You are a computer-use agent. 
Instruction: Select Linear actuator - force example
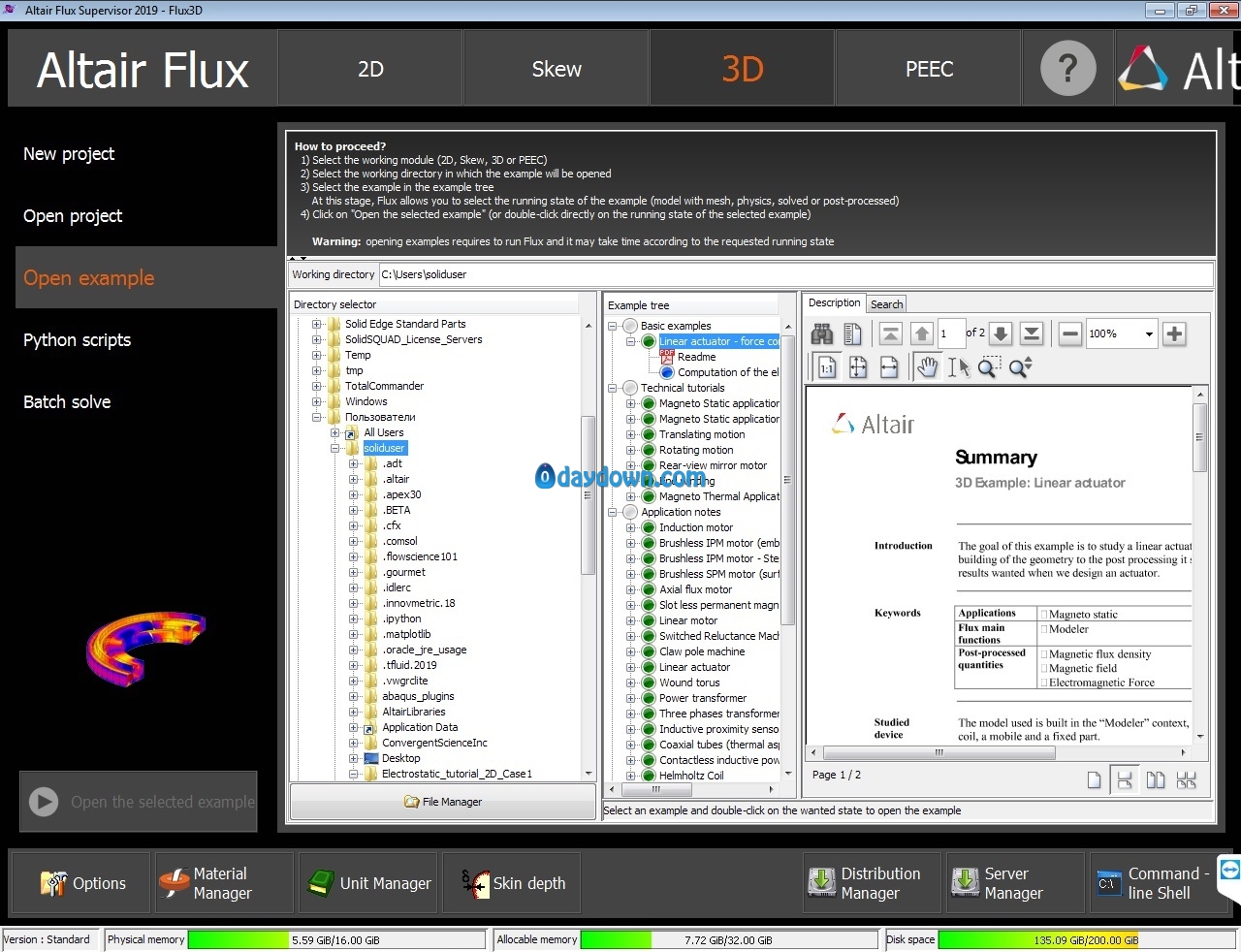tap(718, 341)
